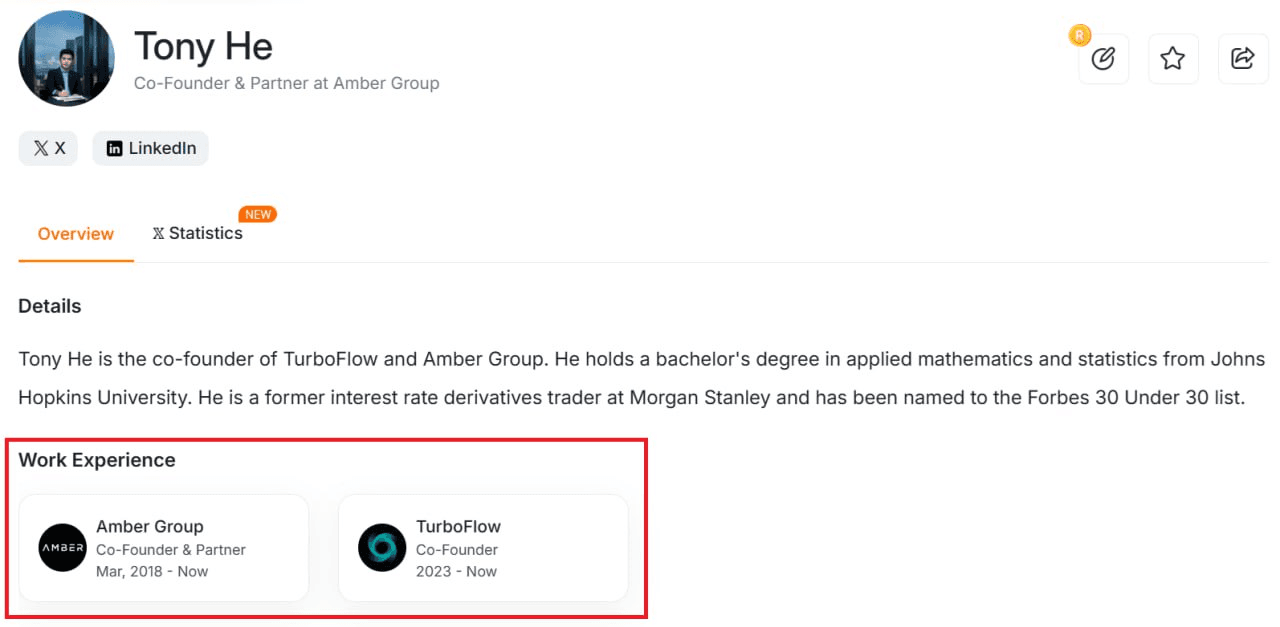Open the Amber Group work experience card
This screenshot has height=627, width=1280.
(x=164, y=548)
